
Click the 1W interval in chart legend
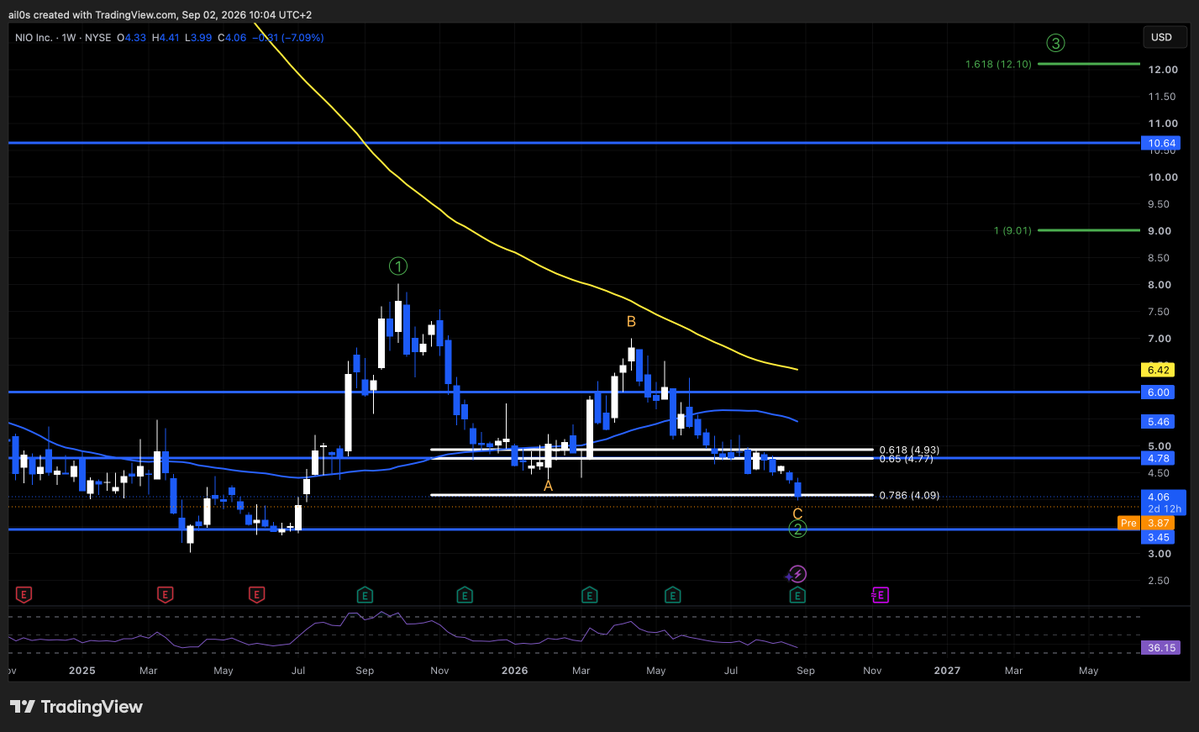(69, 37)
